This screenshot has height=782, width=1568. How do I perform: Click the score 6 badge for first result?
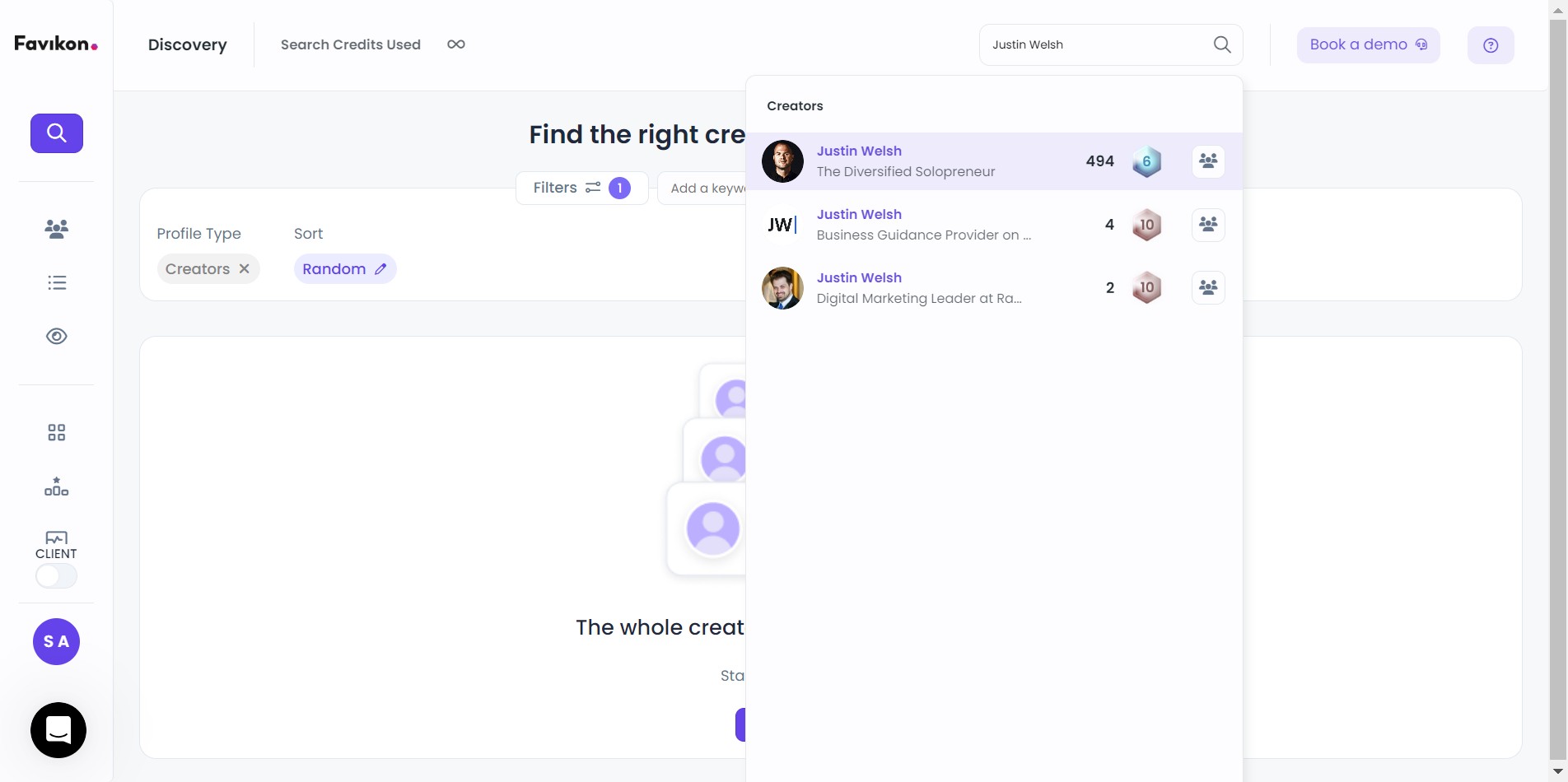1146,161
